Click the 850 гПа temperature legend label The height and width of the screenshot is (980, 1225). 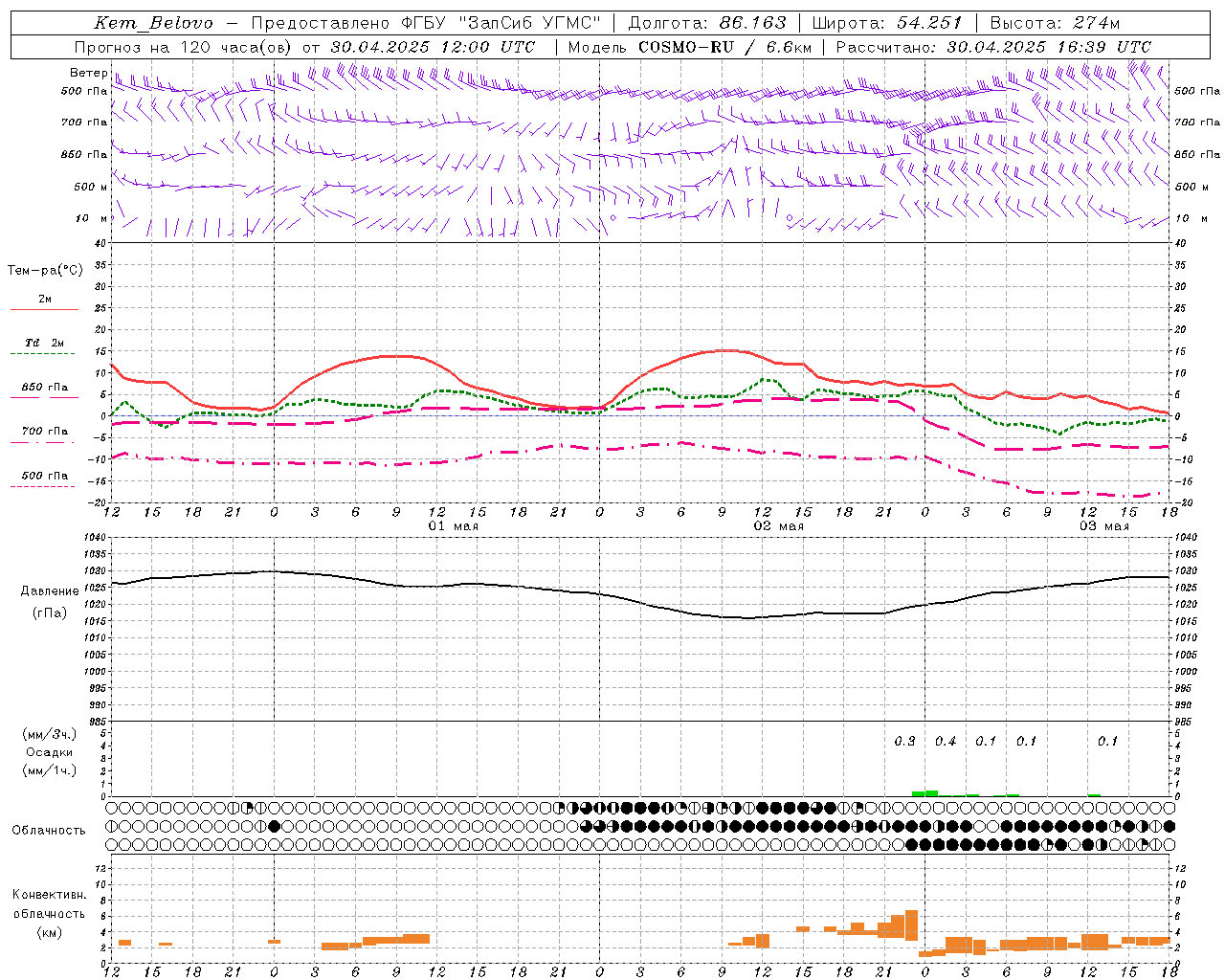44,387
